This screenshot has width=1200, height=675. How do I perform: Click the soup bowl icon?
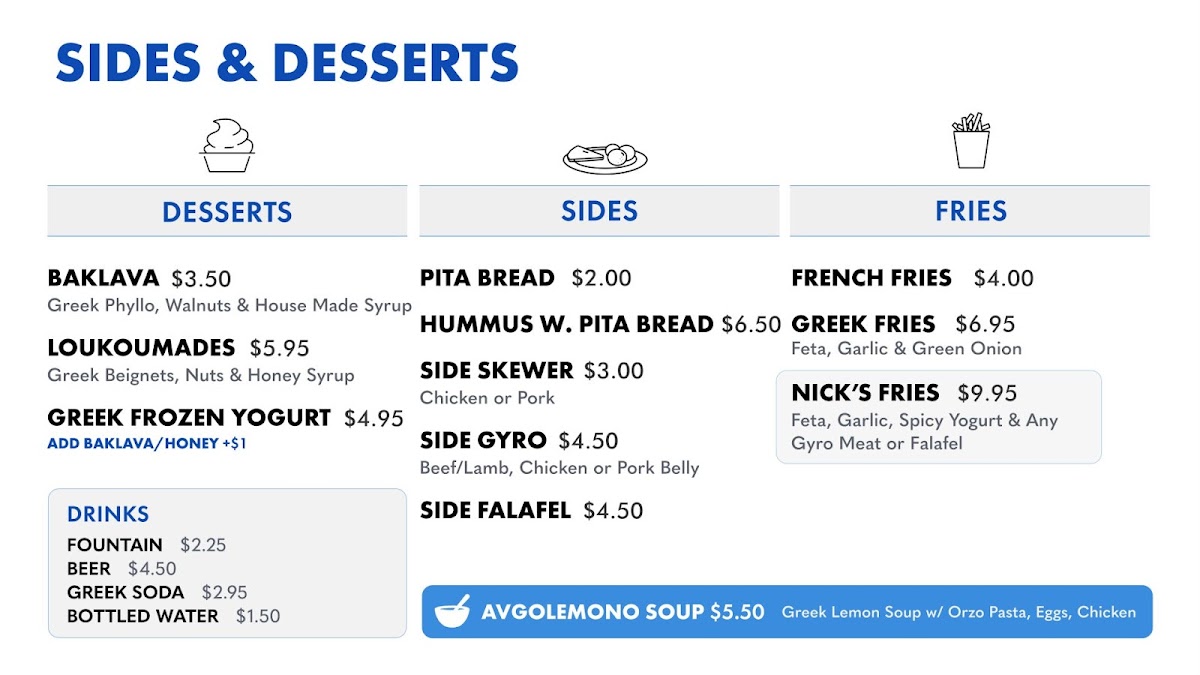pyautogui.click(x=453, y=611)
